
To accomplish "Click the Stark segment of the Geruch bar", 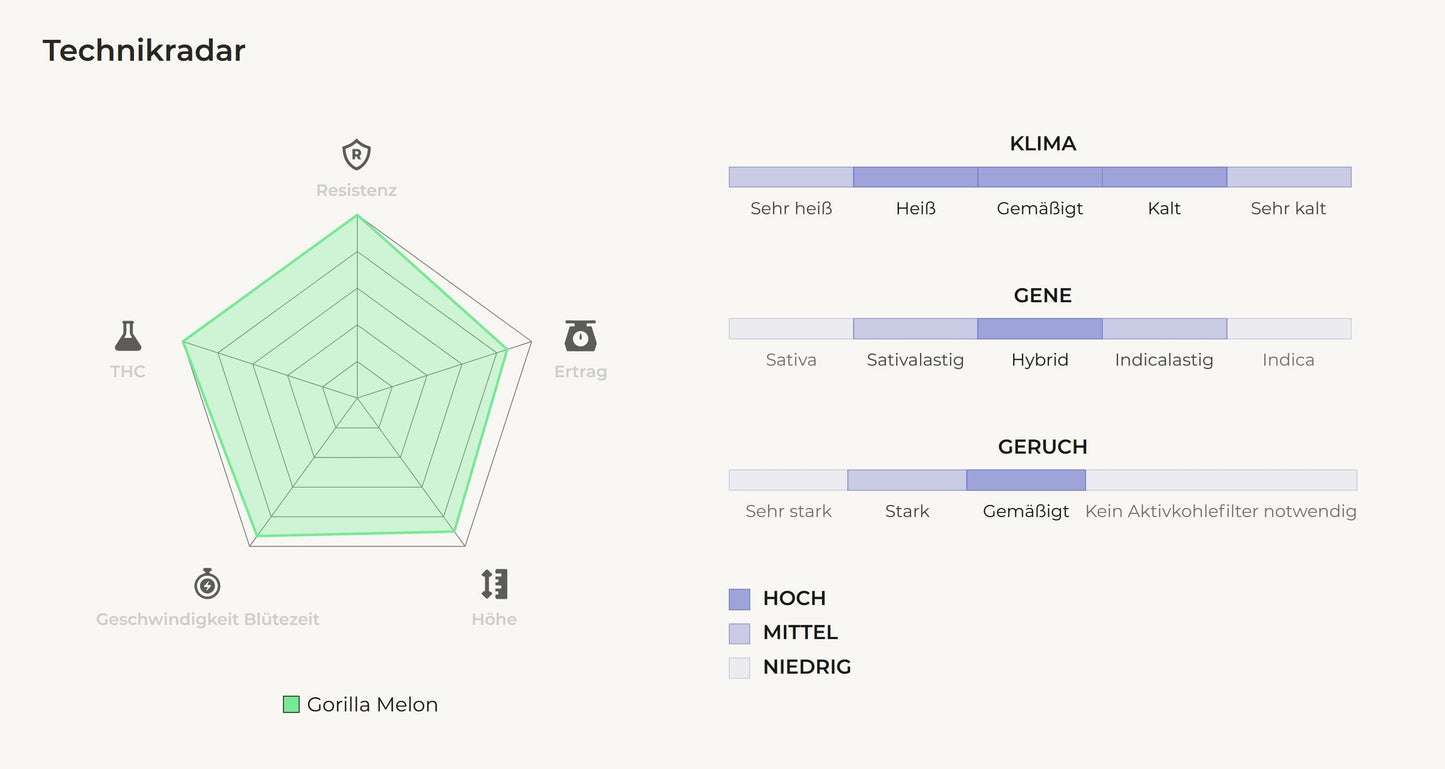I will (907, 480).
